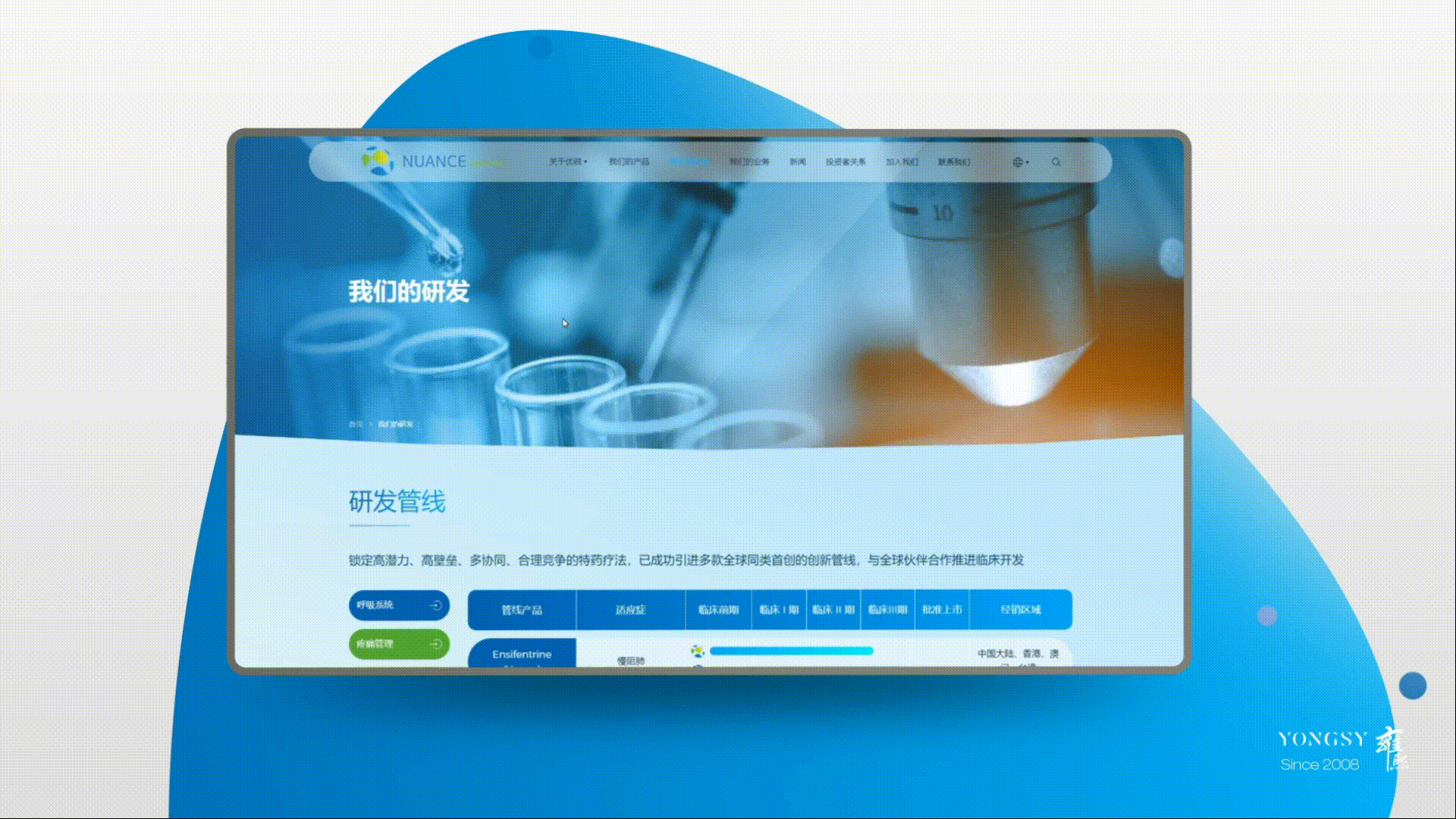1456x819 pixels.
Task: Go to the 新闻 page
Action: 798,162
